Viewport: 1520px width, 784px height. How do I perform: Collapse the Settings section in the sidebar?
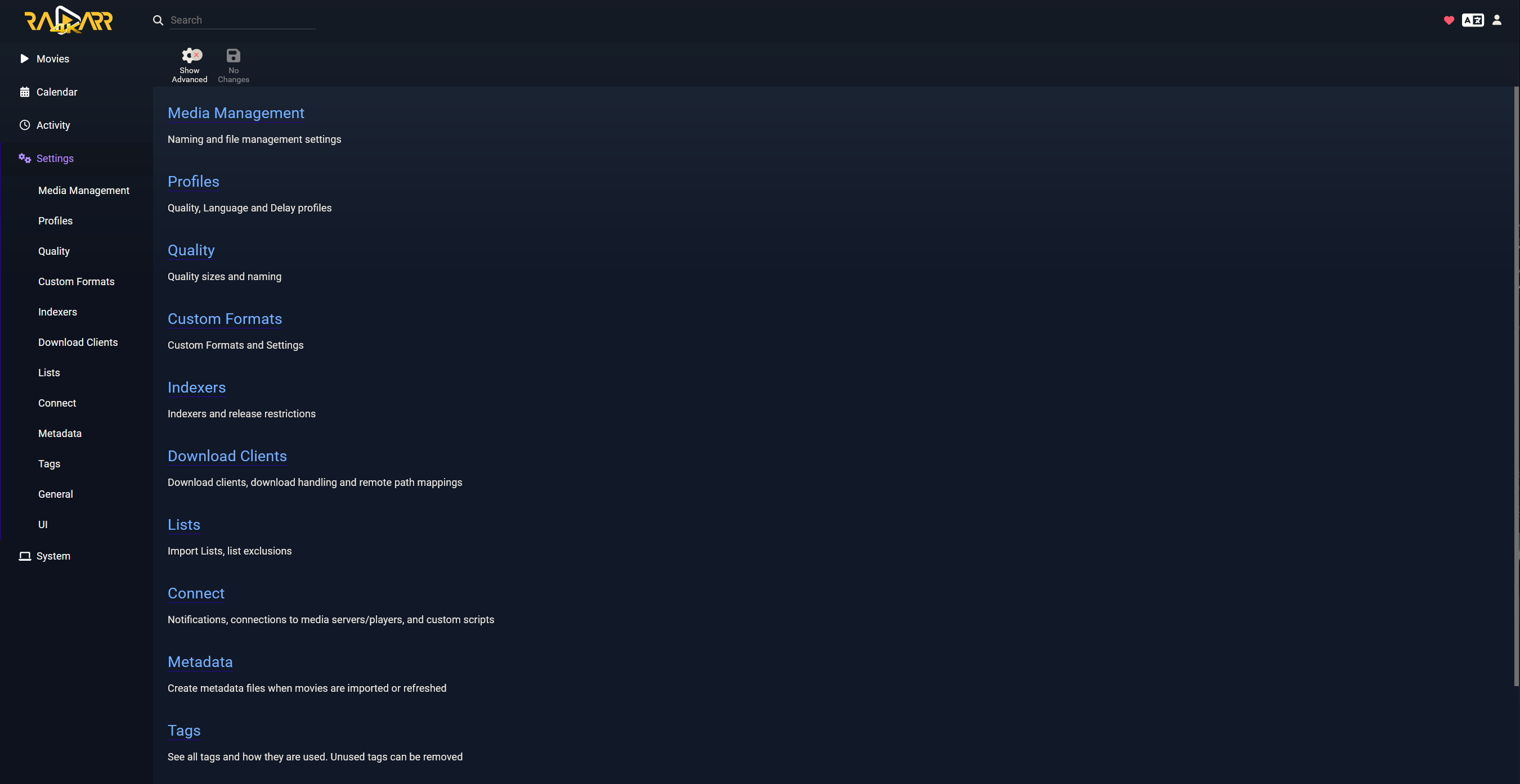point(55,158)
